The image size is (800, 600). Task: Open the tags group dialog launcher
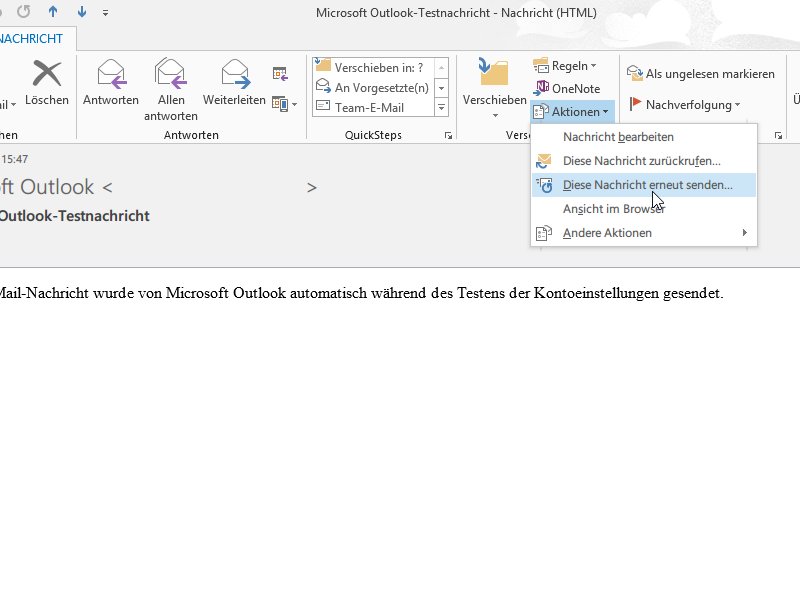pyautogui.click(x=778, y=135)
